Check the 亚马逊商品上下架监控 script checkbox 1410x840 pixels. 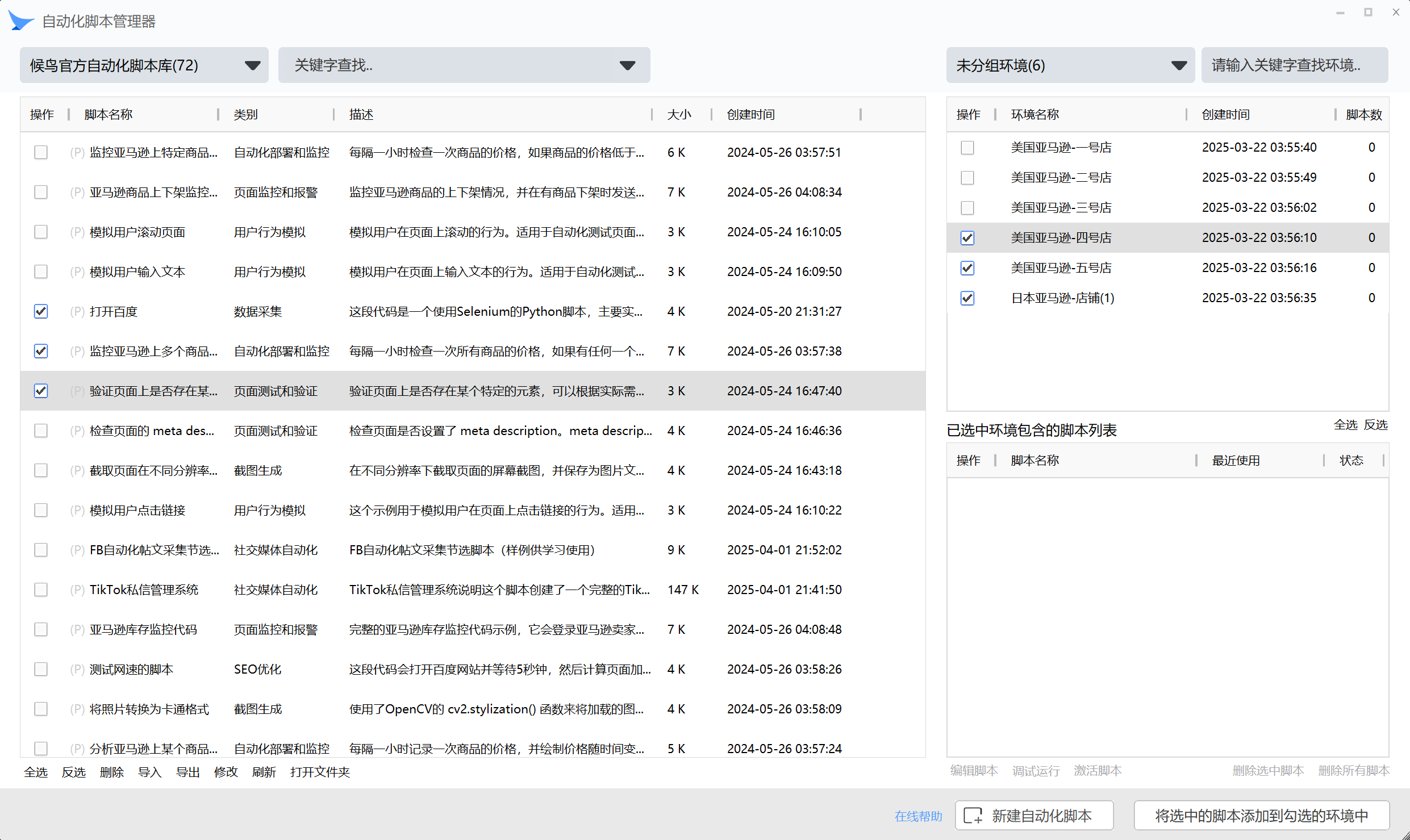tap(41, 192)
